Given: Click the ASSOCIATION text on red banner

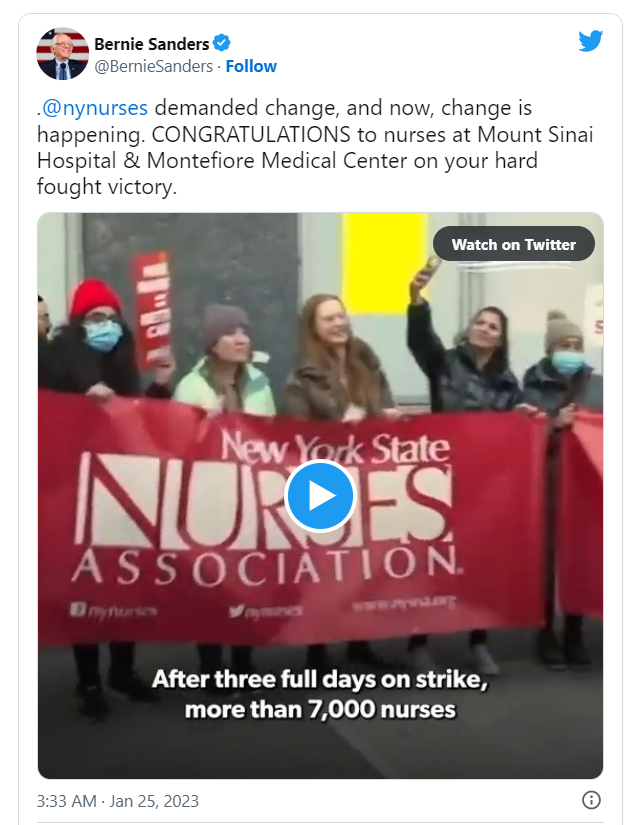Looking at the screenshot, I should pos(266,567).
